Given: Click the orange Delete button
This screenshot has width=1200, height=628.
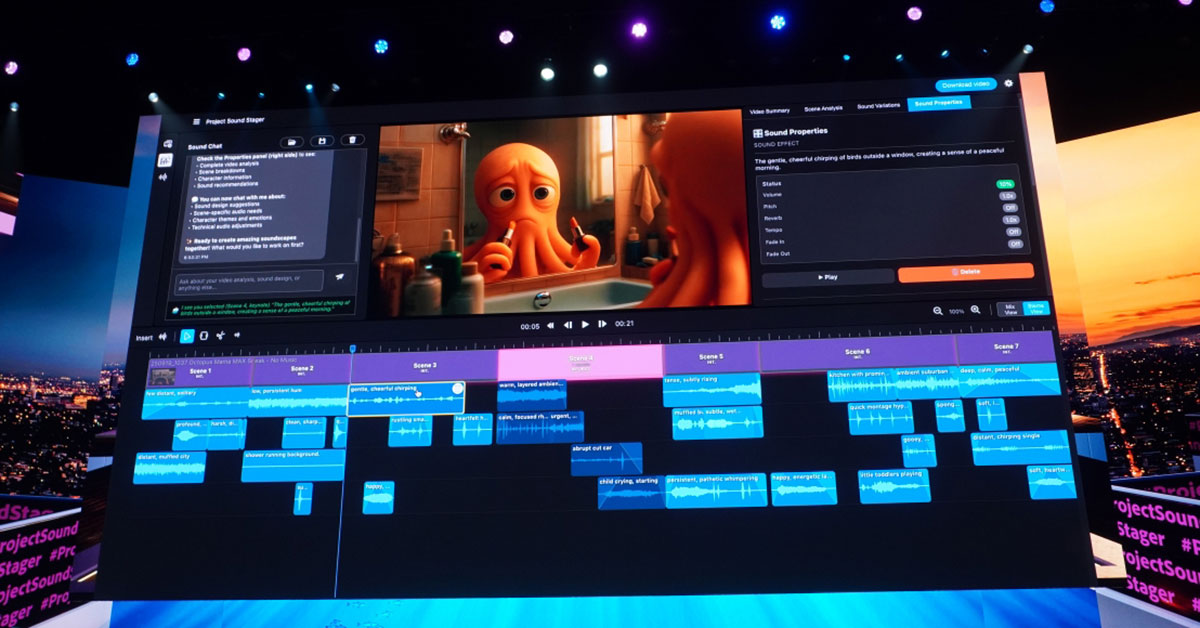Looking at the screenshot, I should point(965,273).
